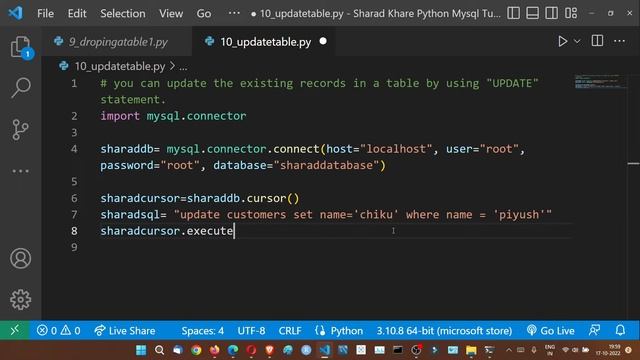Change end of line sequence CRLF
This screenshot has height=360, width=640.
click(290, 331)
